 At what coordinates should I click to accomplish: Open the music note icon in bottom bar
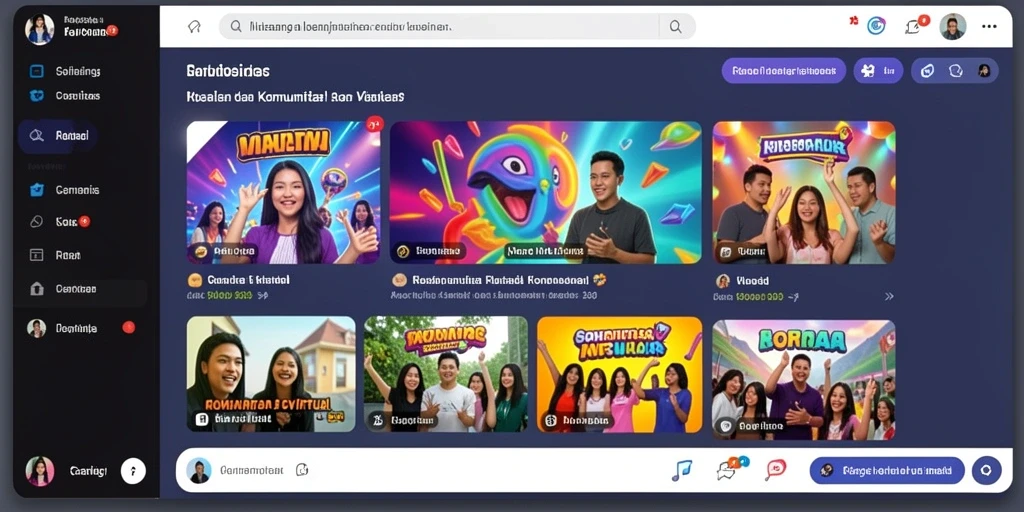681,470
